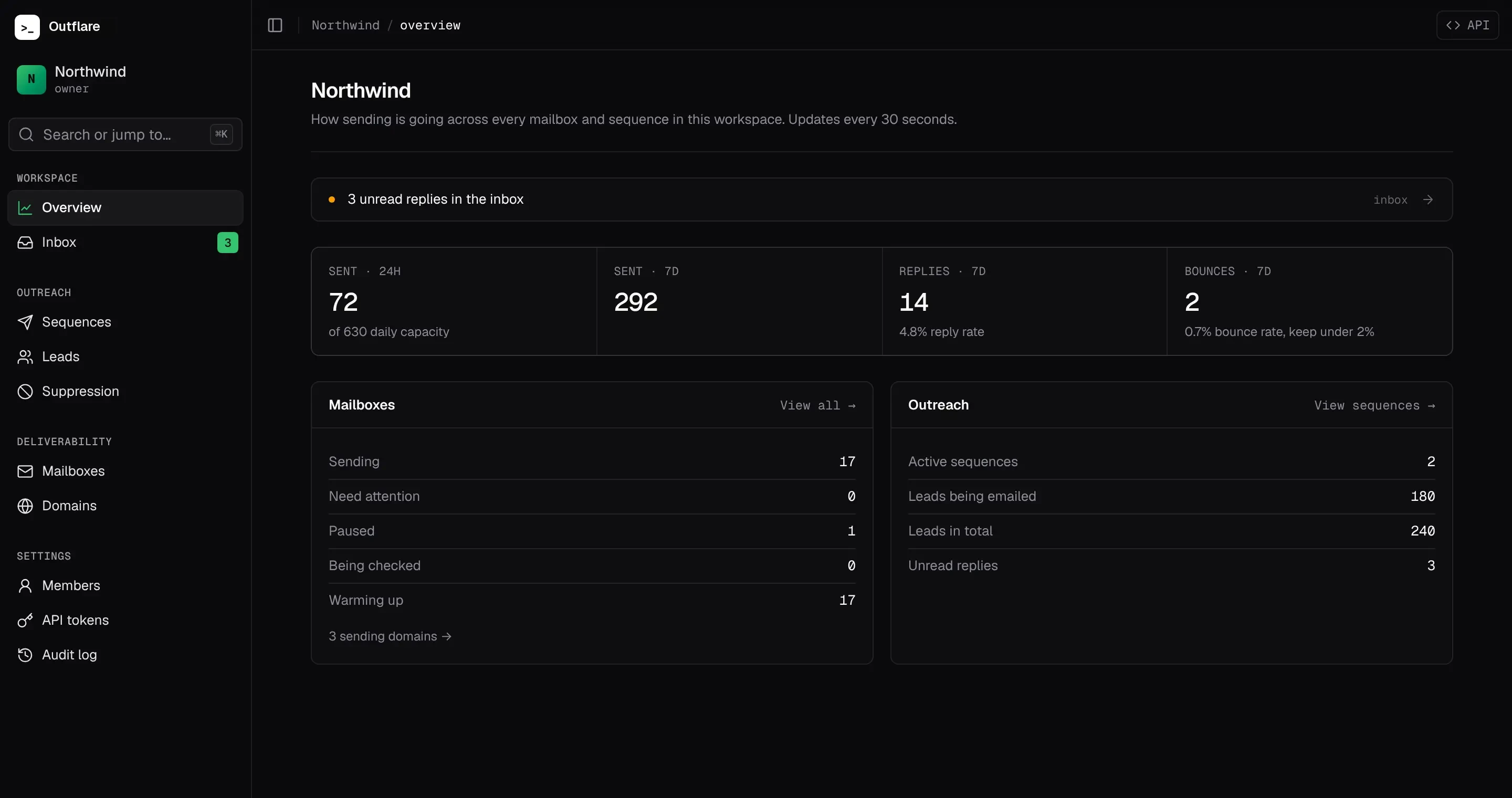This screenshot has height=798, width=1512.
Task: Click the 0.7% bounce rate text
Action: (x=1279, y=332)
